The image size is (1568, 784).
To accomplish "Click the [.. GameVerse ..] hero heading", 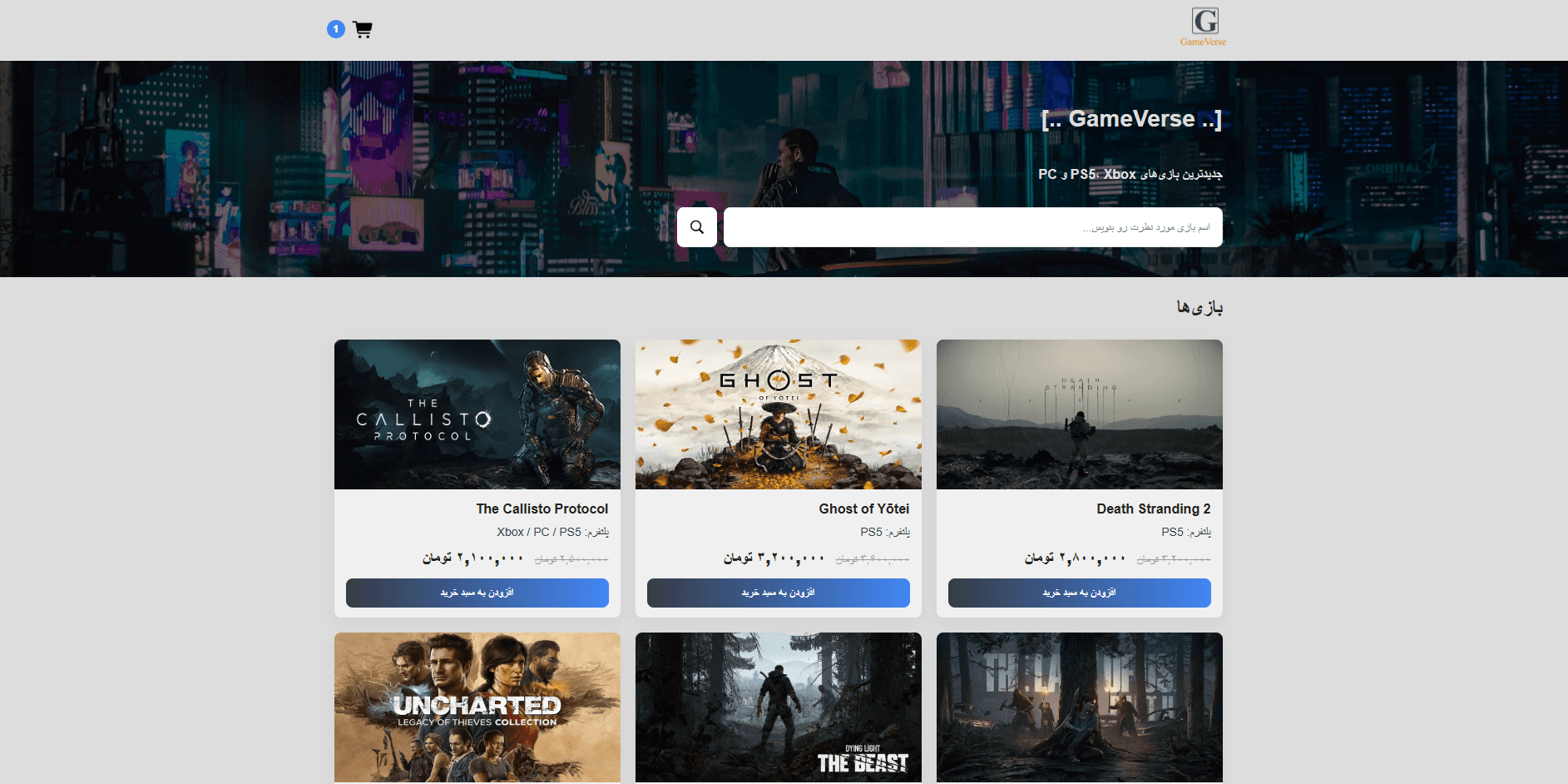I will [x=1131, y=119].
